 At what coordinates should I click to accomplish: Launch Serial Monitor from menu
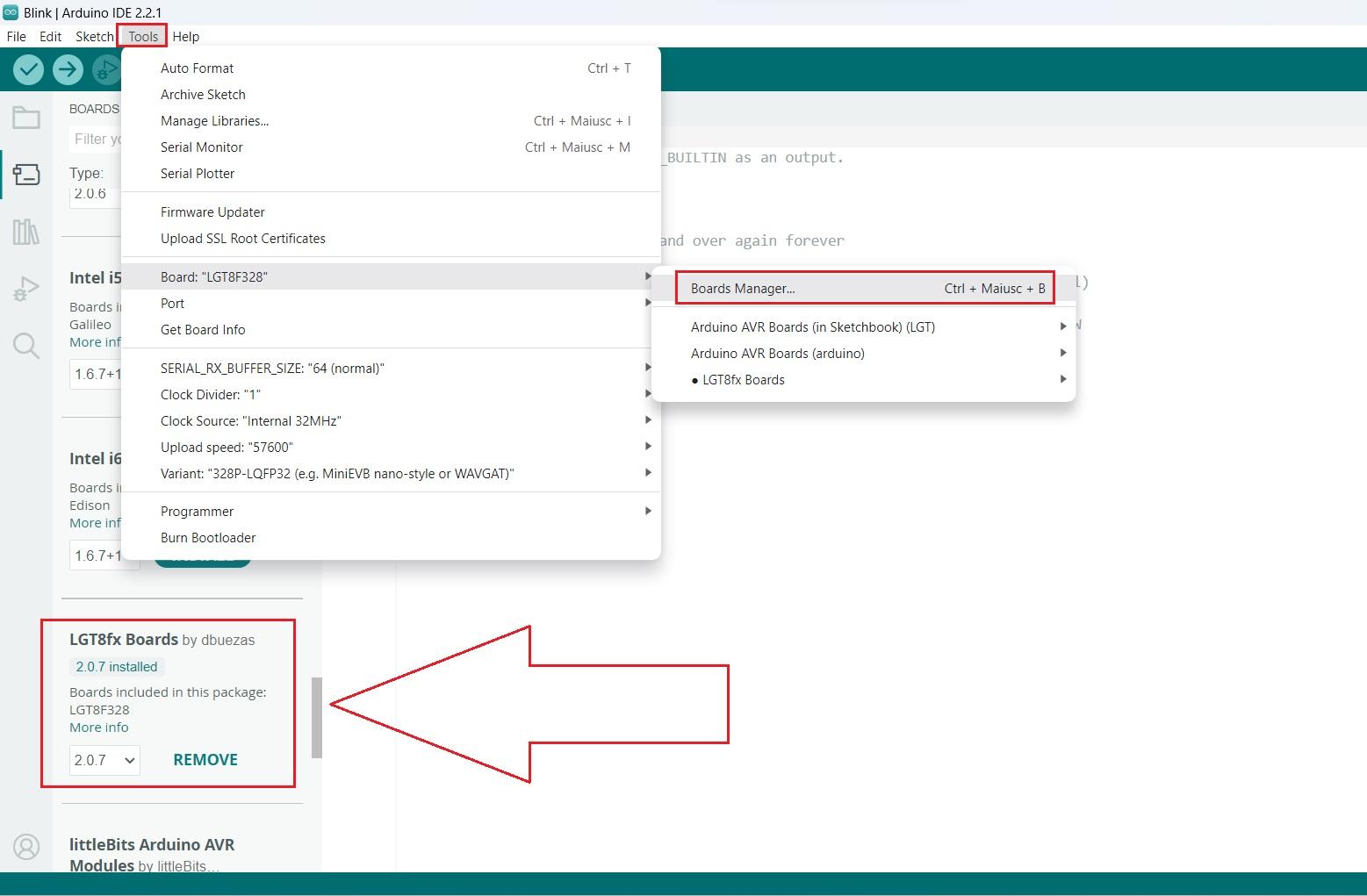[391, 147]
